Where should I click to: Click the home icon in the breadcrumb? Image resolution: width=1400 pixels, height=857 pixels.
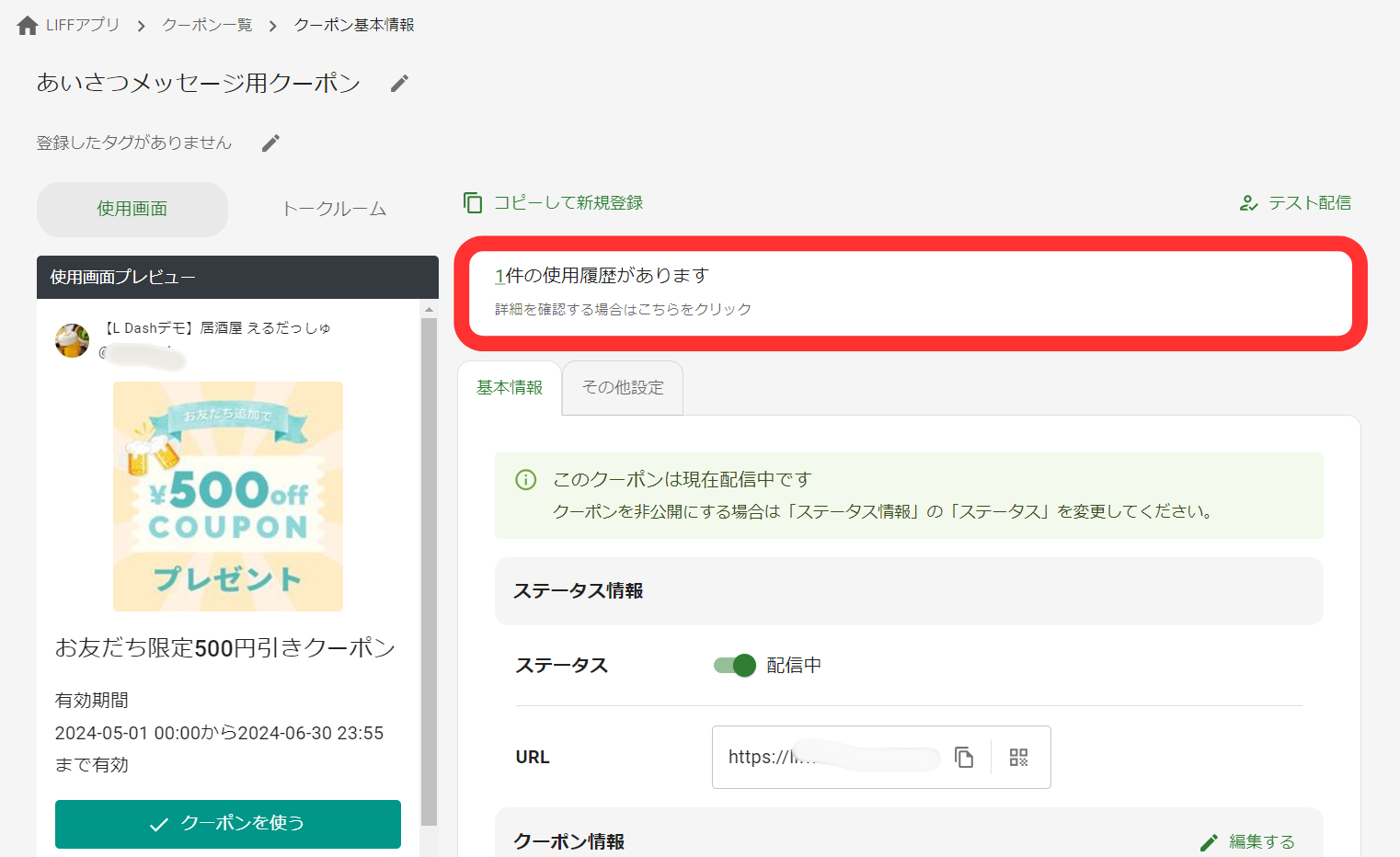pyautogui.click(x=26, y=24)
